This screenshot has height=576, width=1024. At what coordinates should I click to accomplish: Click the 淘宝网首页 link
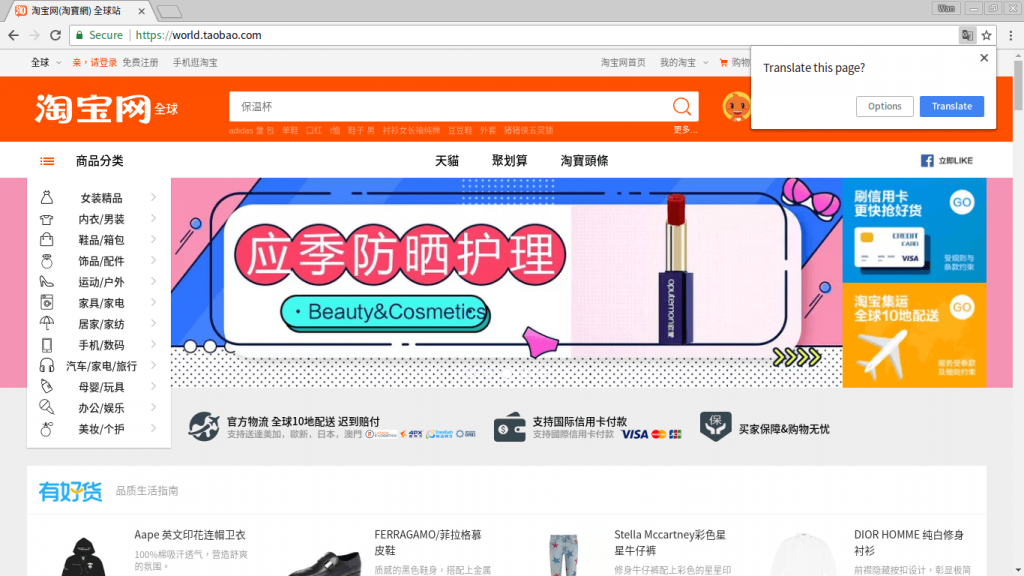623,63
